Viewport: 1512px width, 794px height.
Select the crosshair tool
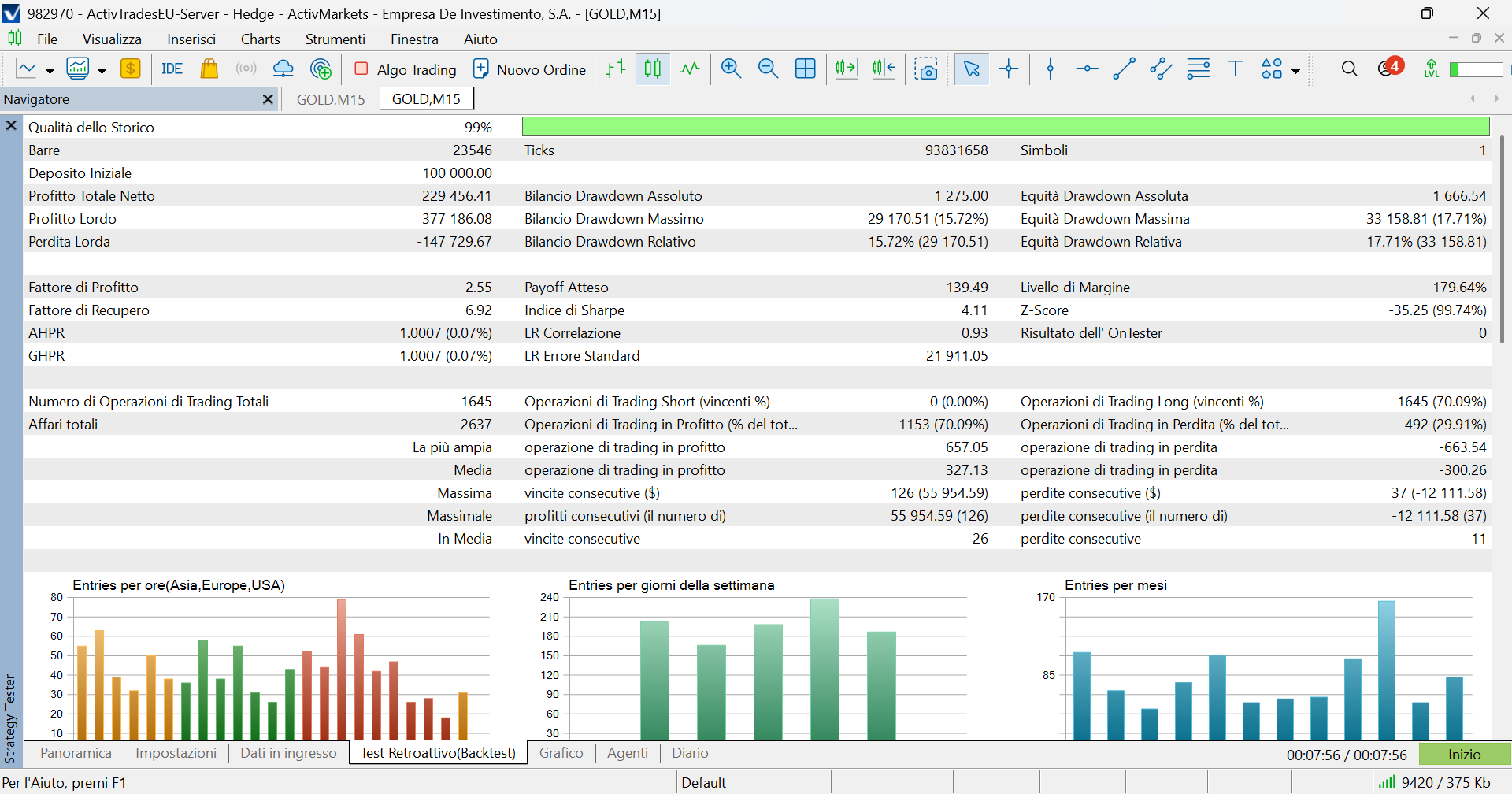(x=1009, y=69)
